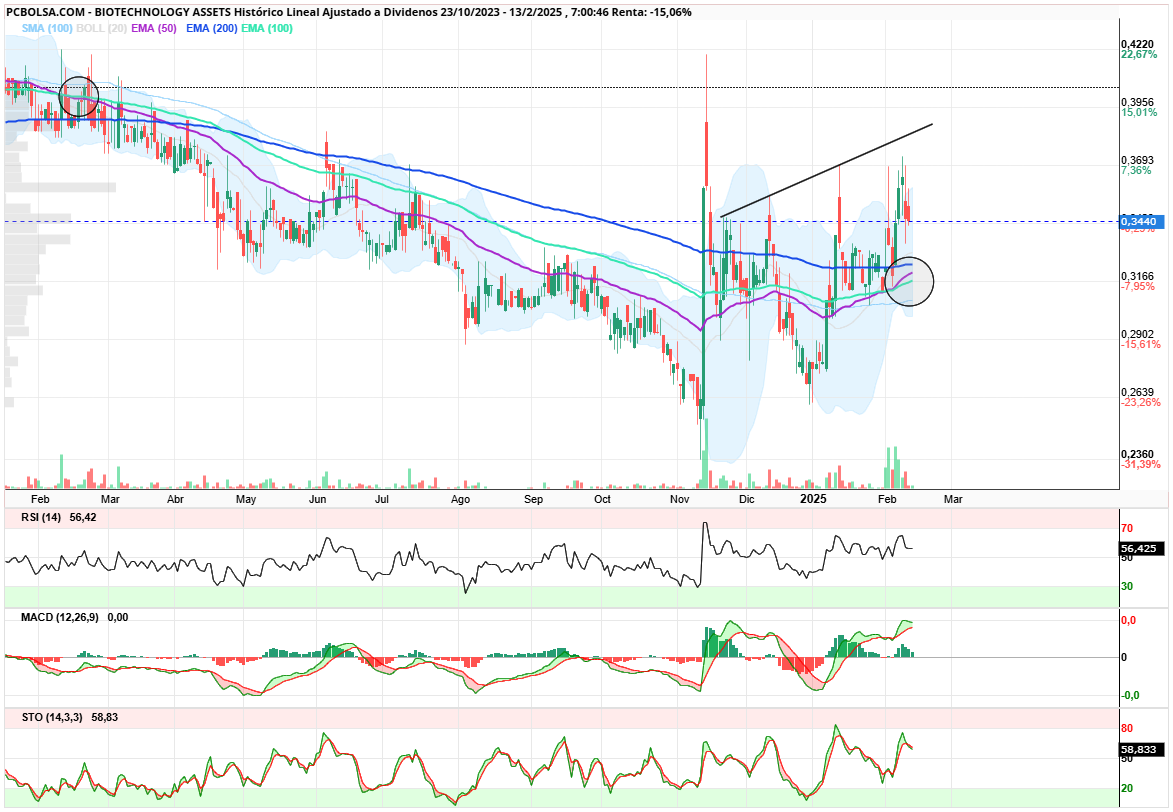The image size is (1173, 812).
Task: Click the Jul month axis label
Action: coord(382,499)
